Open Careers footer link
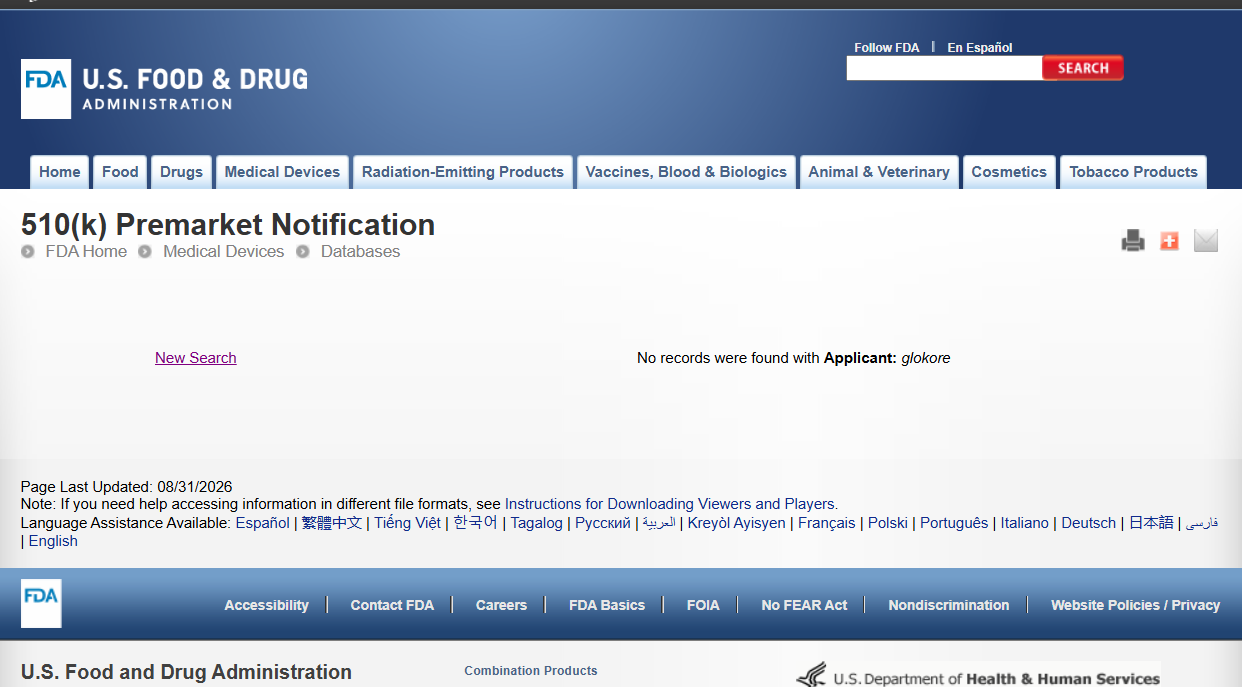Viewport: 1242px width, 687px height. tap(501, 605)
